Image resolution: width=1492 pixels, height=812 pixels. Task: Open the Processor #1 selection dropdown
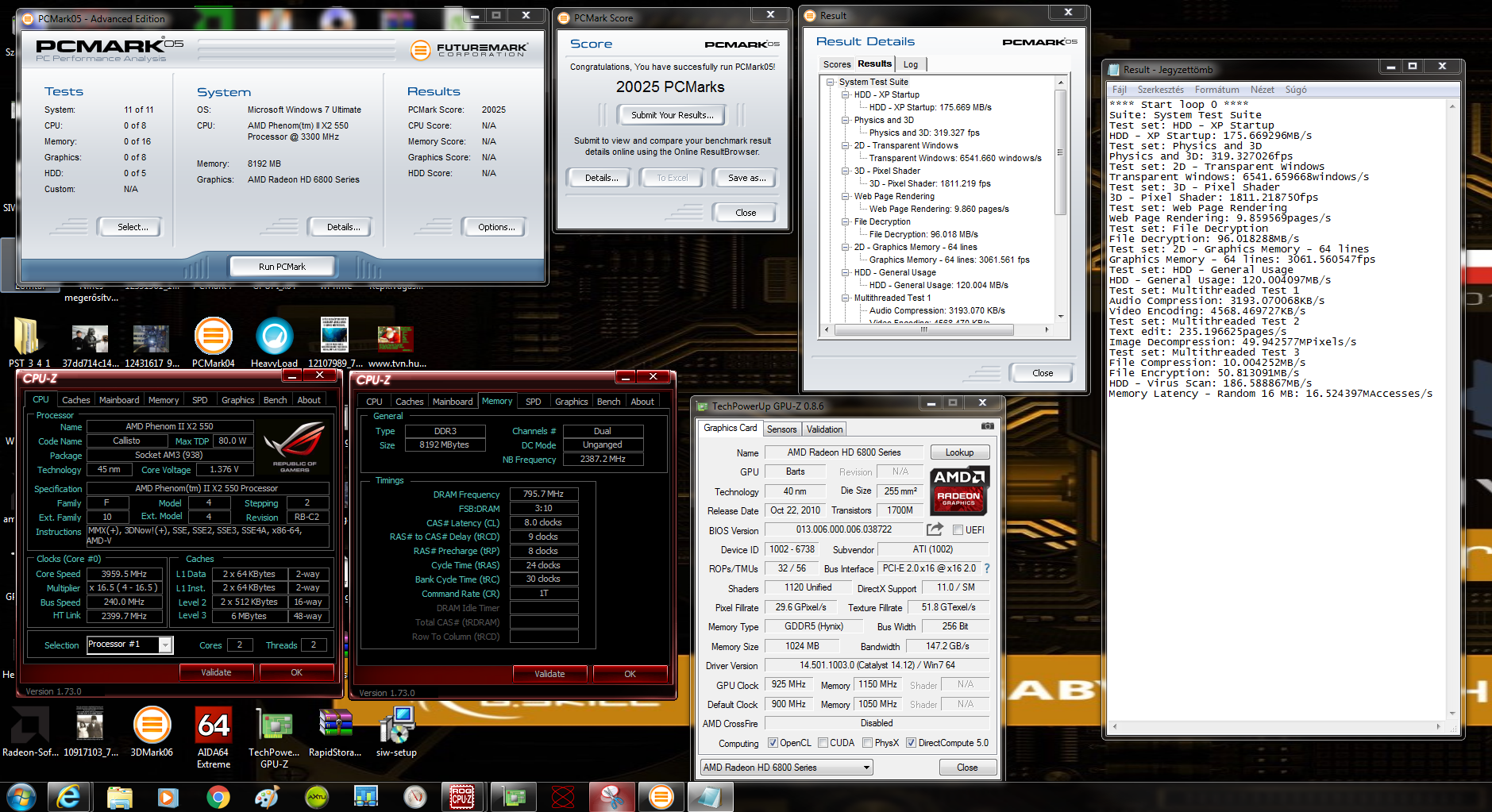pos(129,645)
